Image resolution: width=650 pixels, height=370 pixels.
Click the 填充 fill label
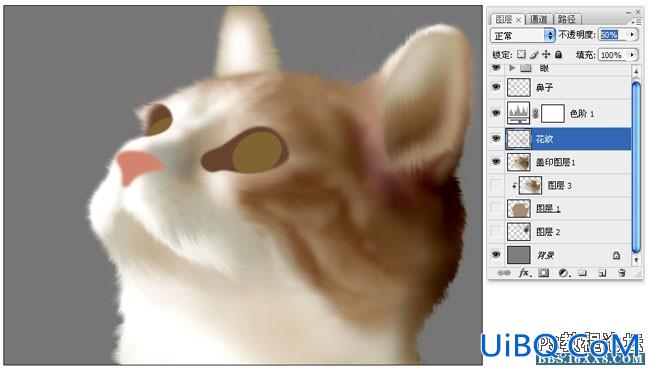[585, 55]
